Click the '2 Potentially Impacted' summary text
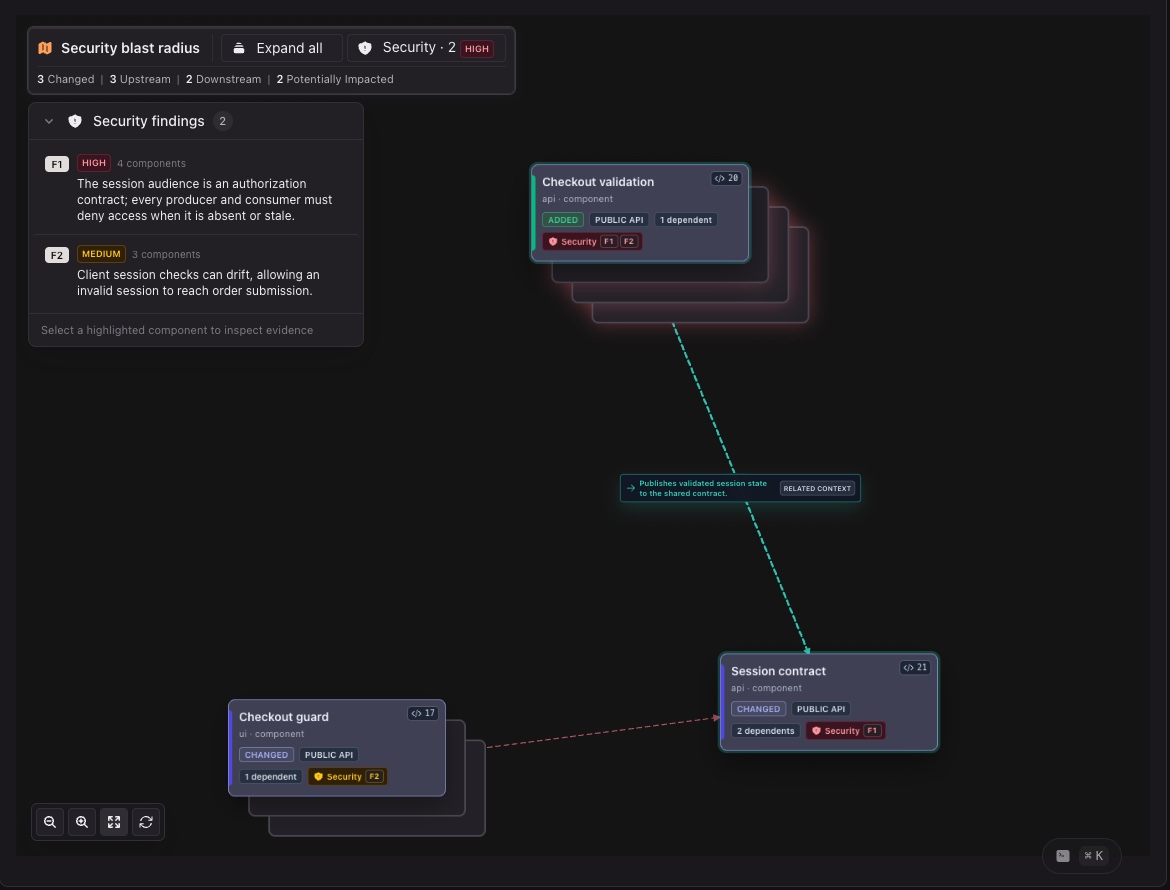The image size is (1170, 890). point(335,79)
